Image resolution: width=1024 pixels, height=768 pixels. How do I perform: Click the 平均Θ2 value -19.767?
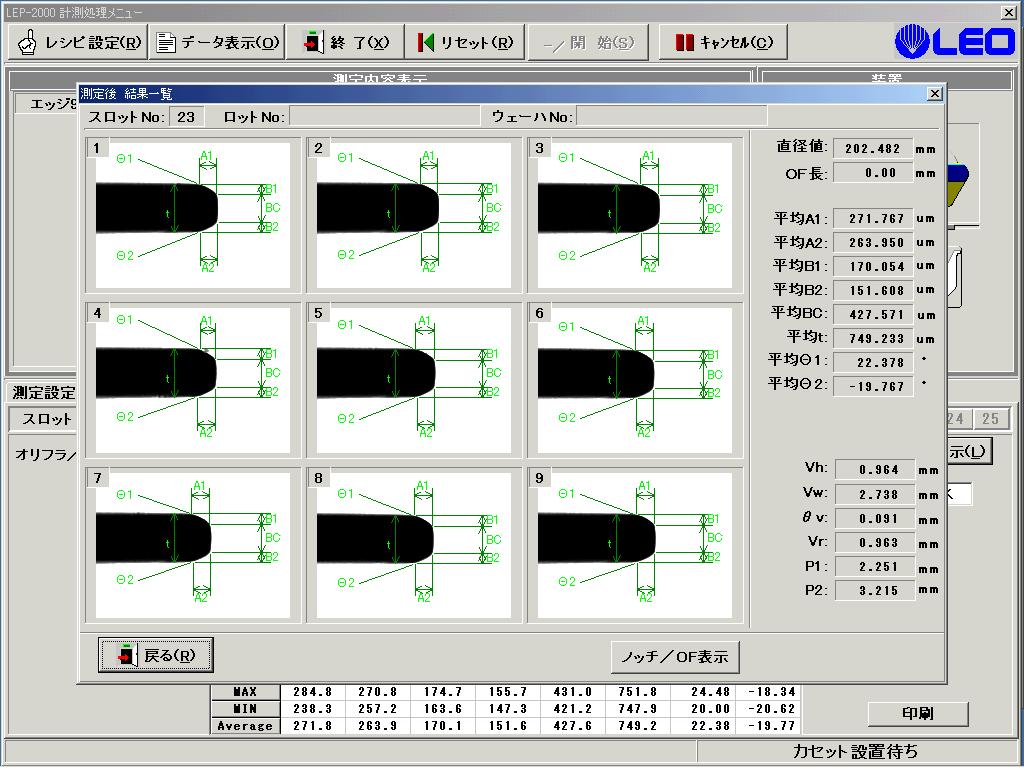pyautogui.click(x=872, y=387)
